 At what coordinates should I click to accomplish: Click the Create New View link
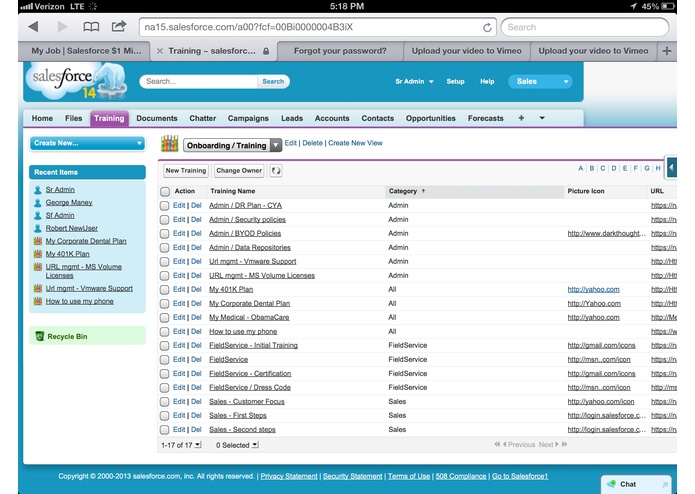tap(355, 143)
